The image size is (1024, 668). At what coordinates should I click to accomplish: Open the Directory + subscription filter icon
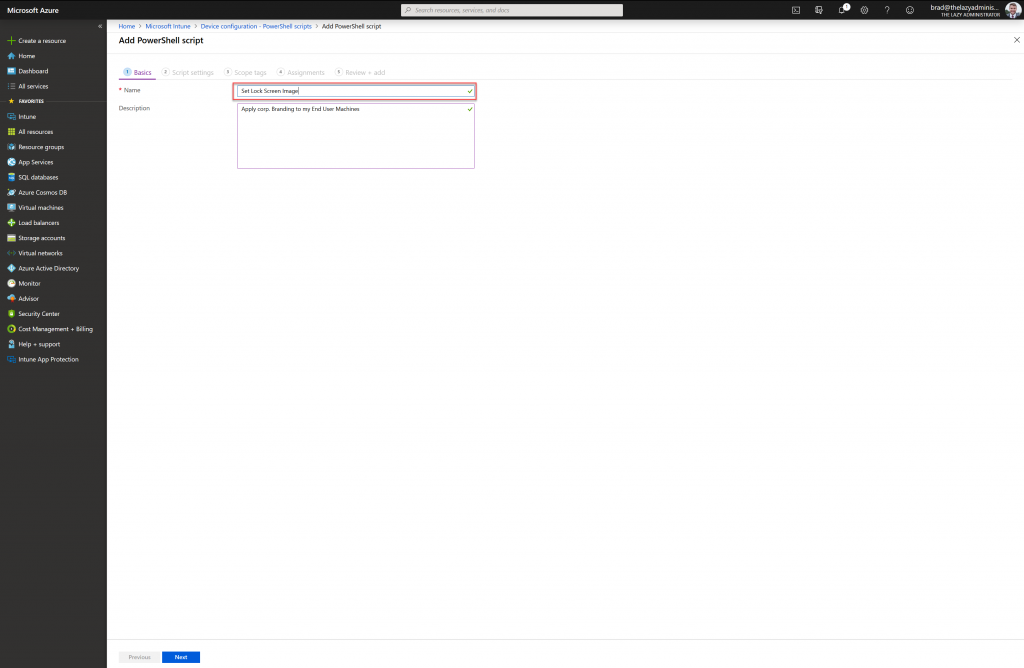[819, 10]
